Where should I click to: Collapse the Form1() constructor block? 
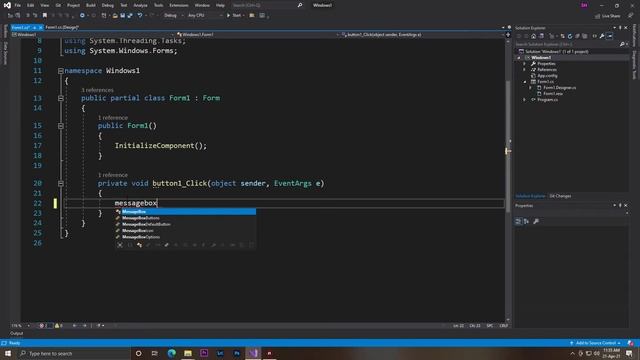pyautogui.click(x=60, y=126)
